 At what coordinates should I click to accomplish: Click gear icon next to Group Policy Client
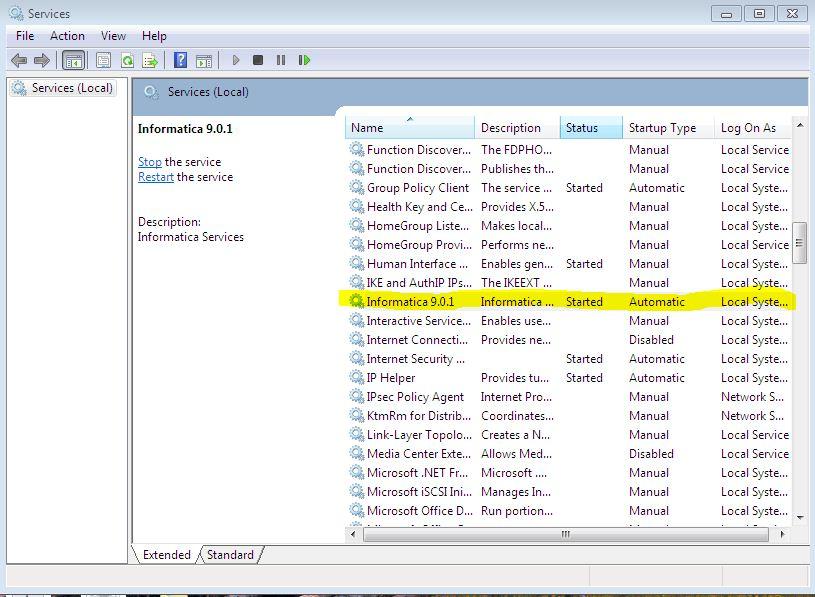pyautogui.click(x=357, y=187)
